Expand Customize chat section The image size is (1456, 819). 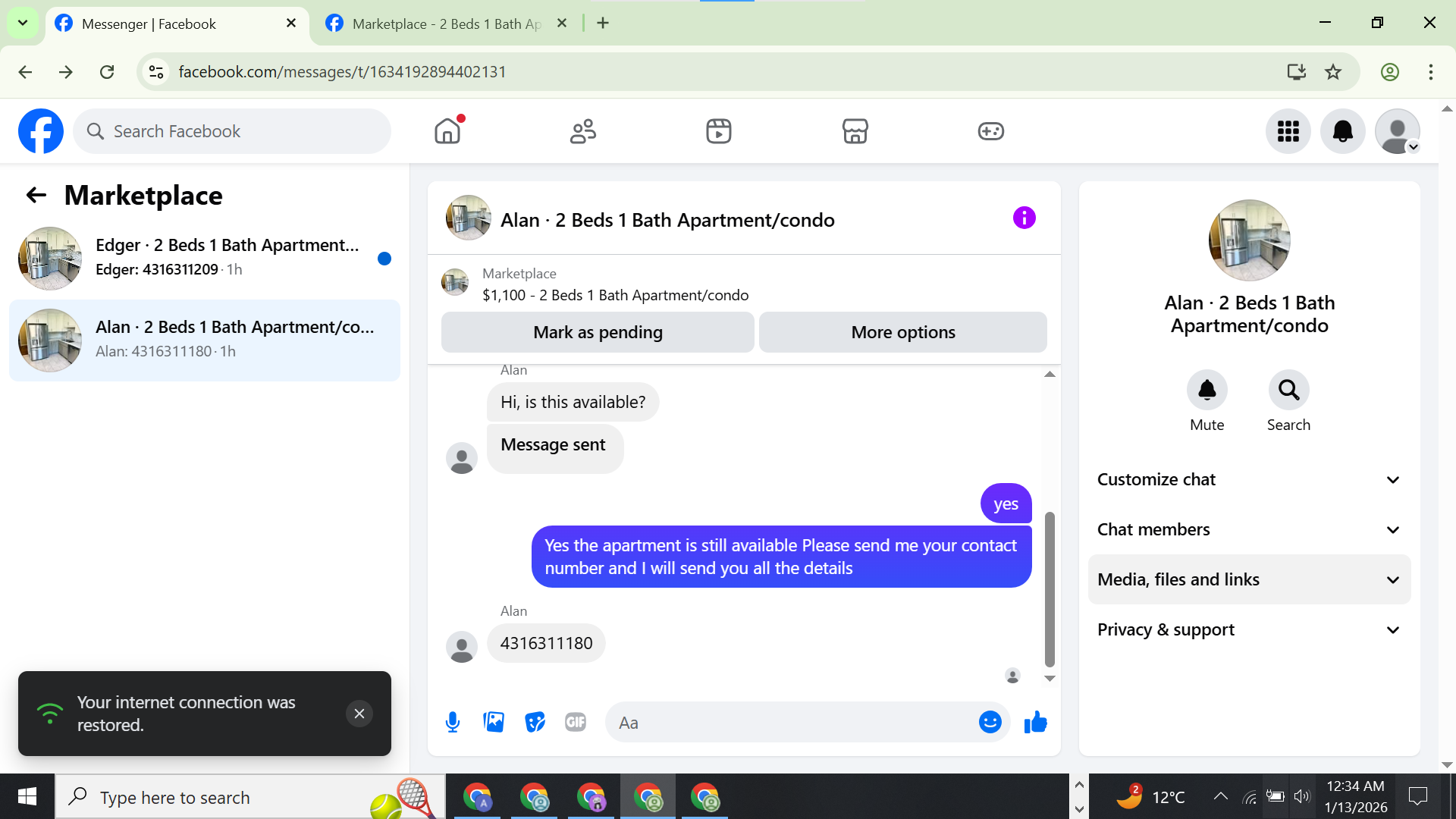(1249, 479)
